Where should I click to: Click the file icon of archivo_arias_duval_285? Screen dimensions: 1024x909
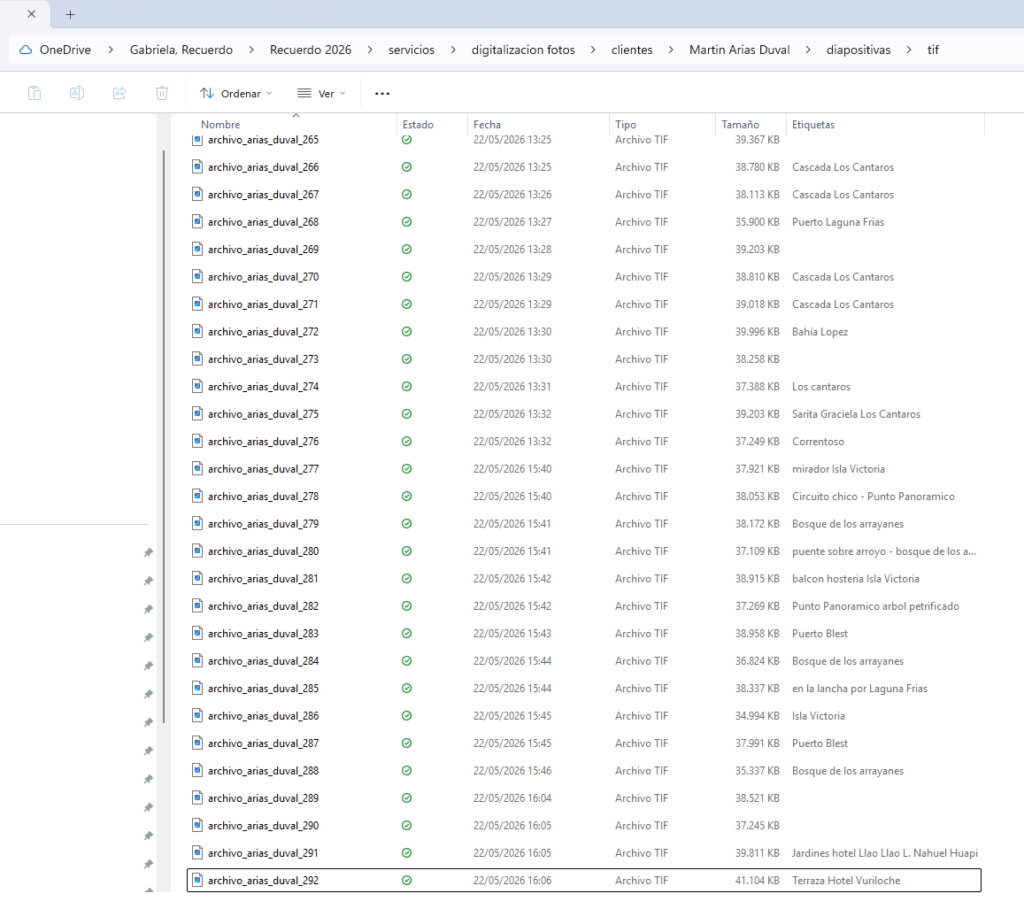[197, 688]
